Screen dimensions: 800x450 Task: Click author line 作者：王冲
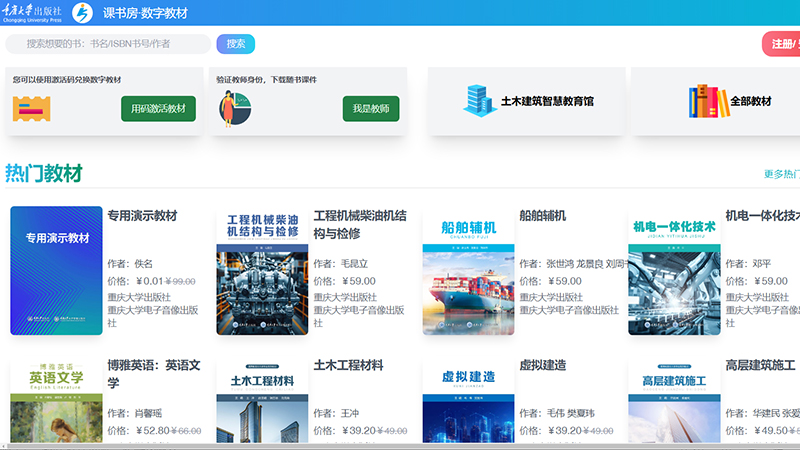point(336,413)
